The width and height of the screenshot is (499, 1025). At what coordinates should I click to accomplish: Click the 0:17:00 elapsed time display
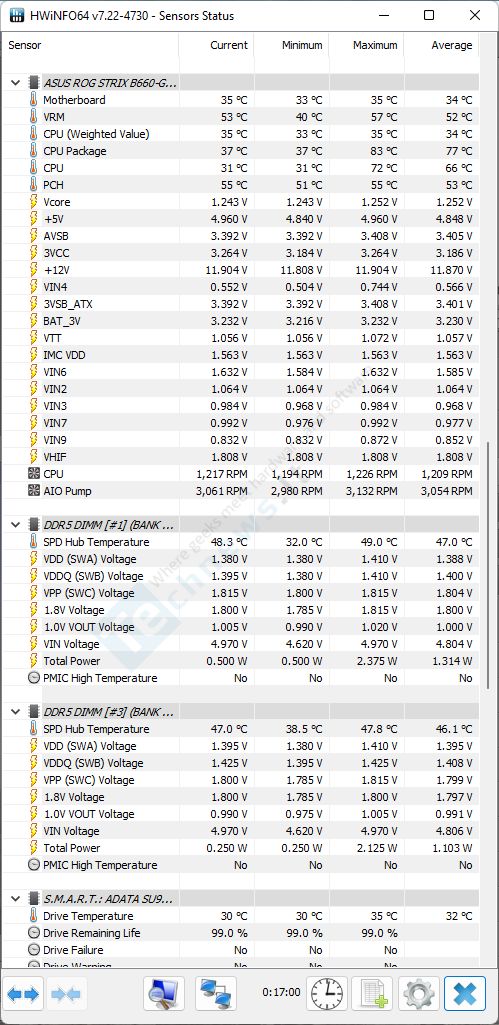[281, 992]
